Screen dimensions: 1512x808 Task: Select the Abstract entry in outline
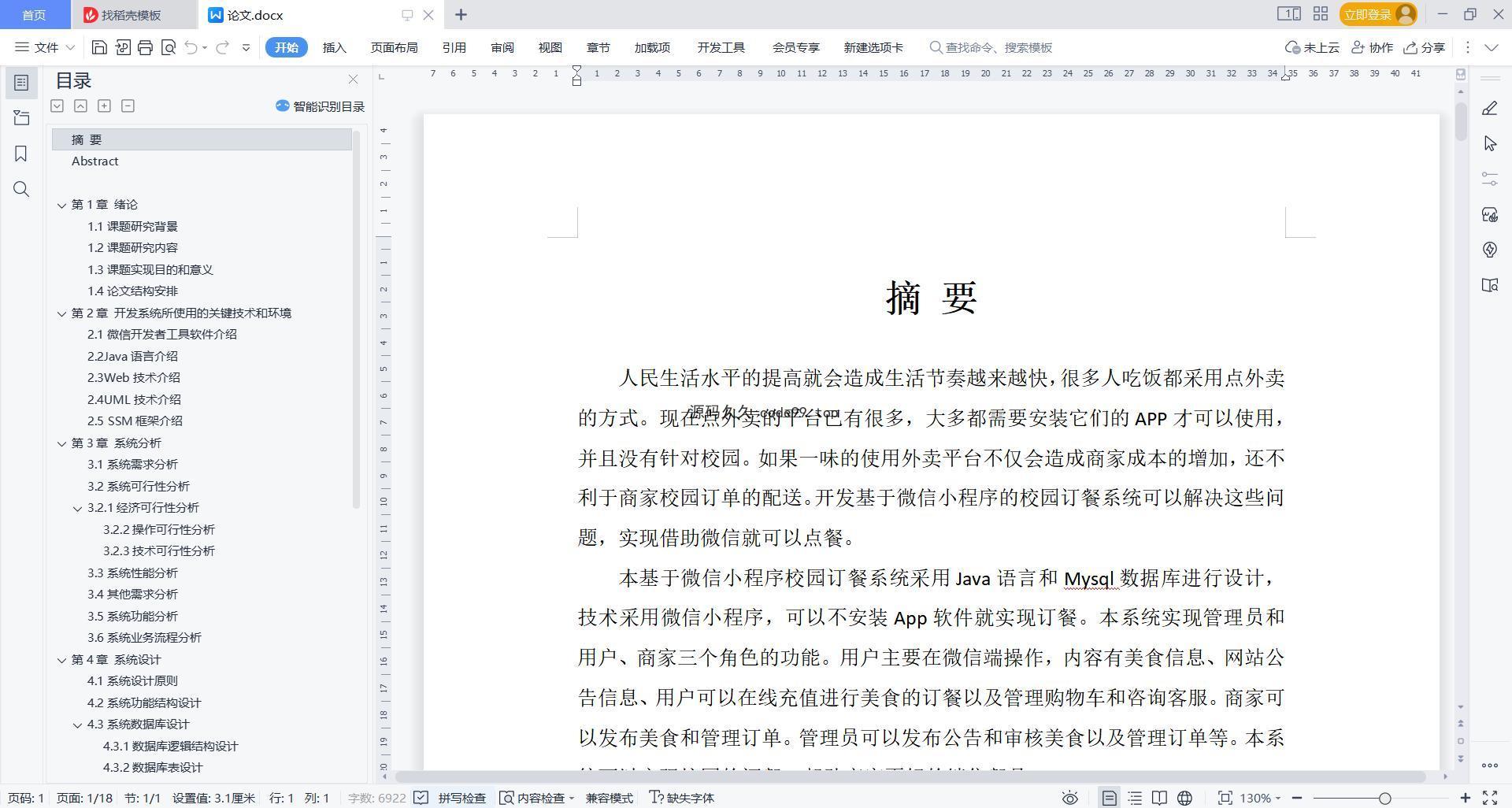[x=94, y=161]
